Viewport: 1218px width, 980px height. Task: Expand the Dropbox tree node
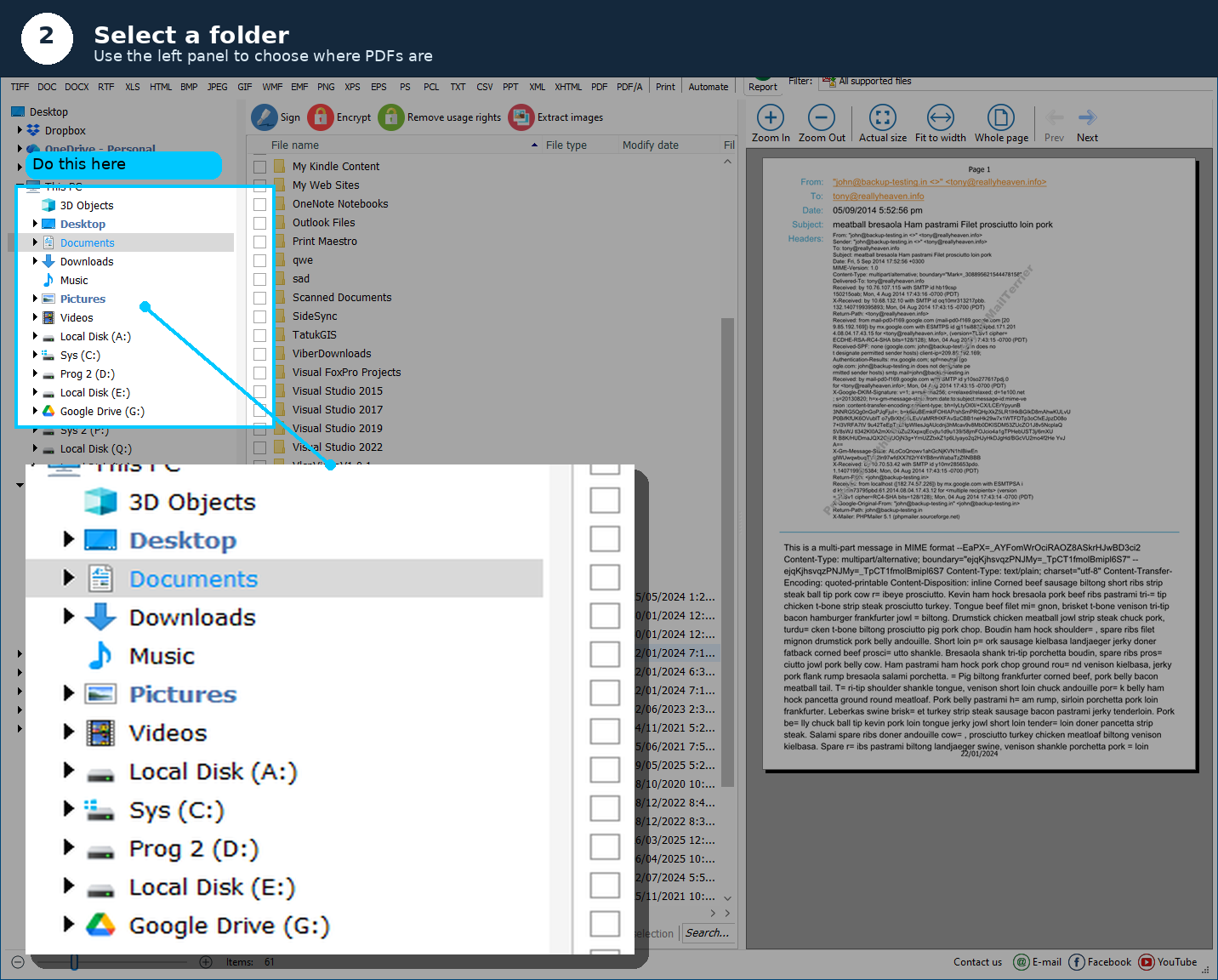21,130
